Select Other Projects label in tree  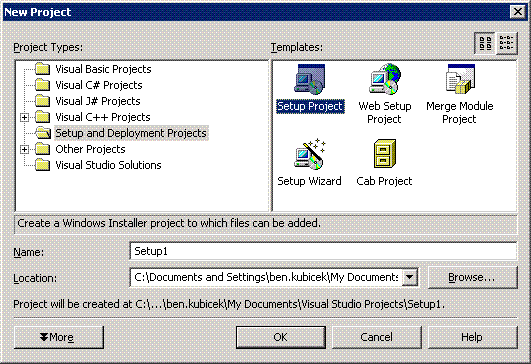(x=90, y=149)
